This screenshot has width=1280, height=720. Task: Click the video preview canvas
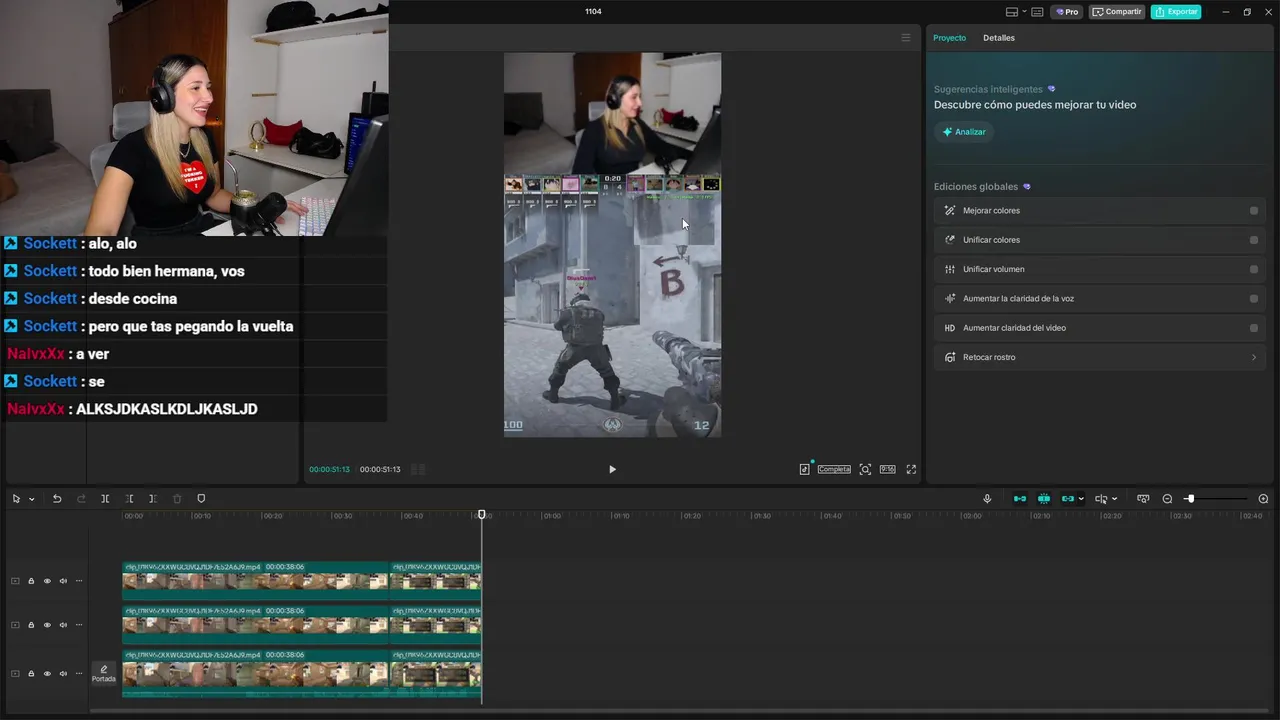pos(612,245)
